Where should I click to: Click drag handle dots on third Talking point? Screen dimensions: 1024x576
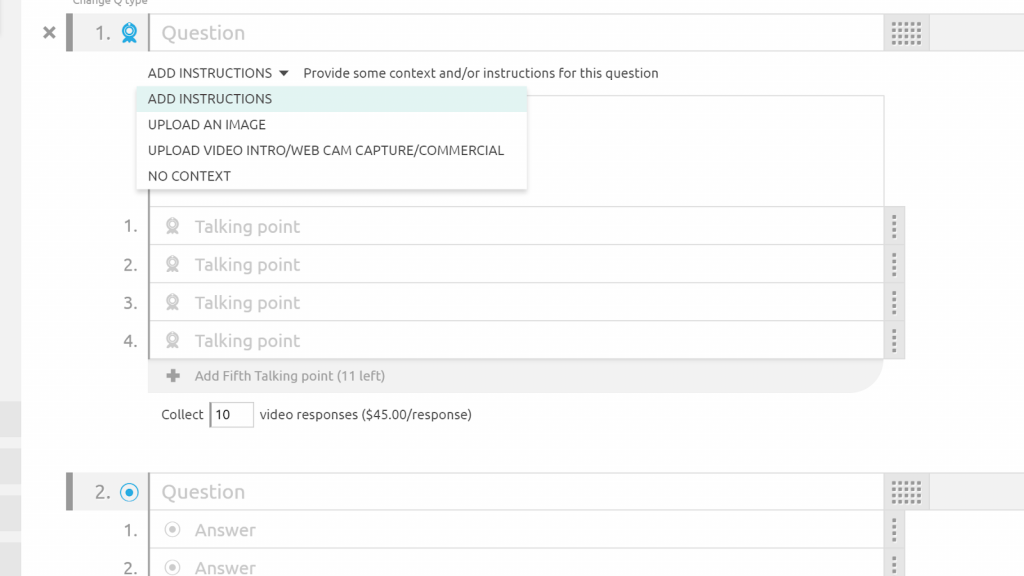pyautogui.click(x=894, y=303)
